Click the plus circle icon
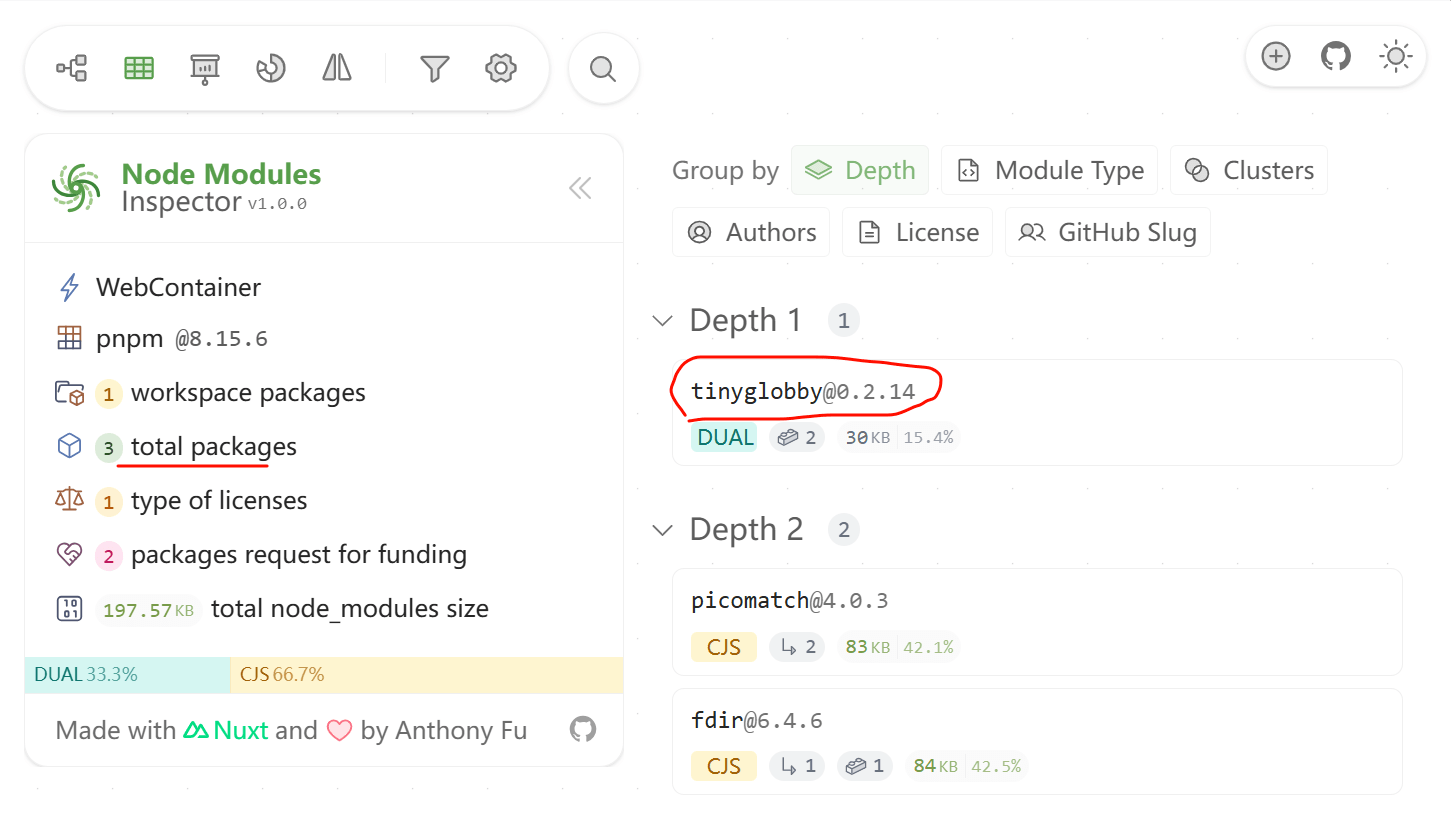 pyautogui.click(x=1275, y=56)
